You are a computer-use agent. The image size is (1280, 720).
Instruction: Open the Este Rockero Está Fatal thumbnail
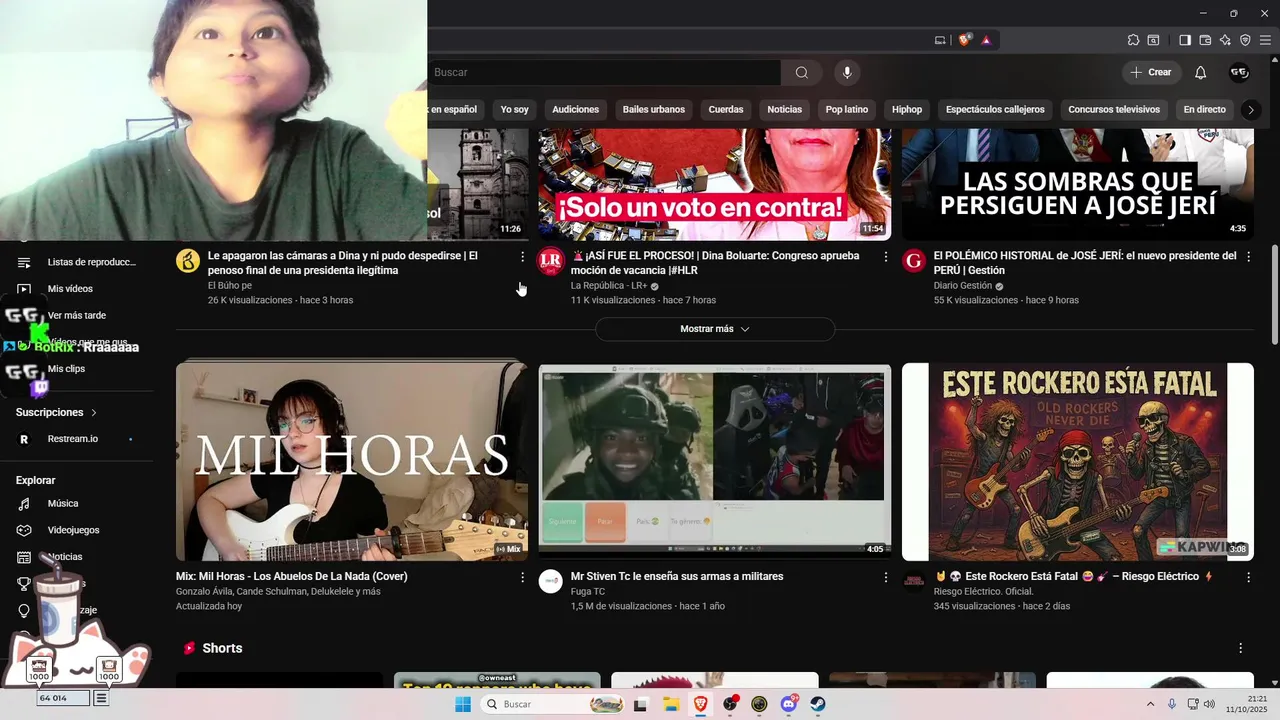coord(1078,461)
